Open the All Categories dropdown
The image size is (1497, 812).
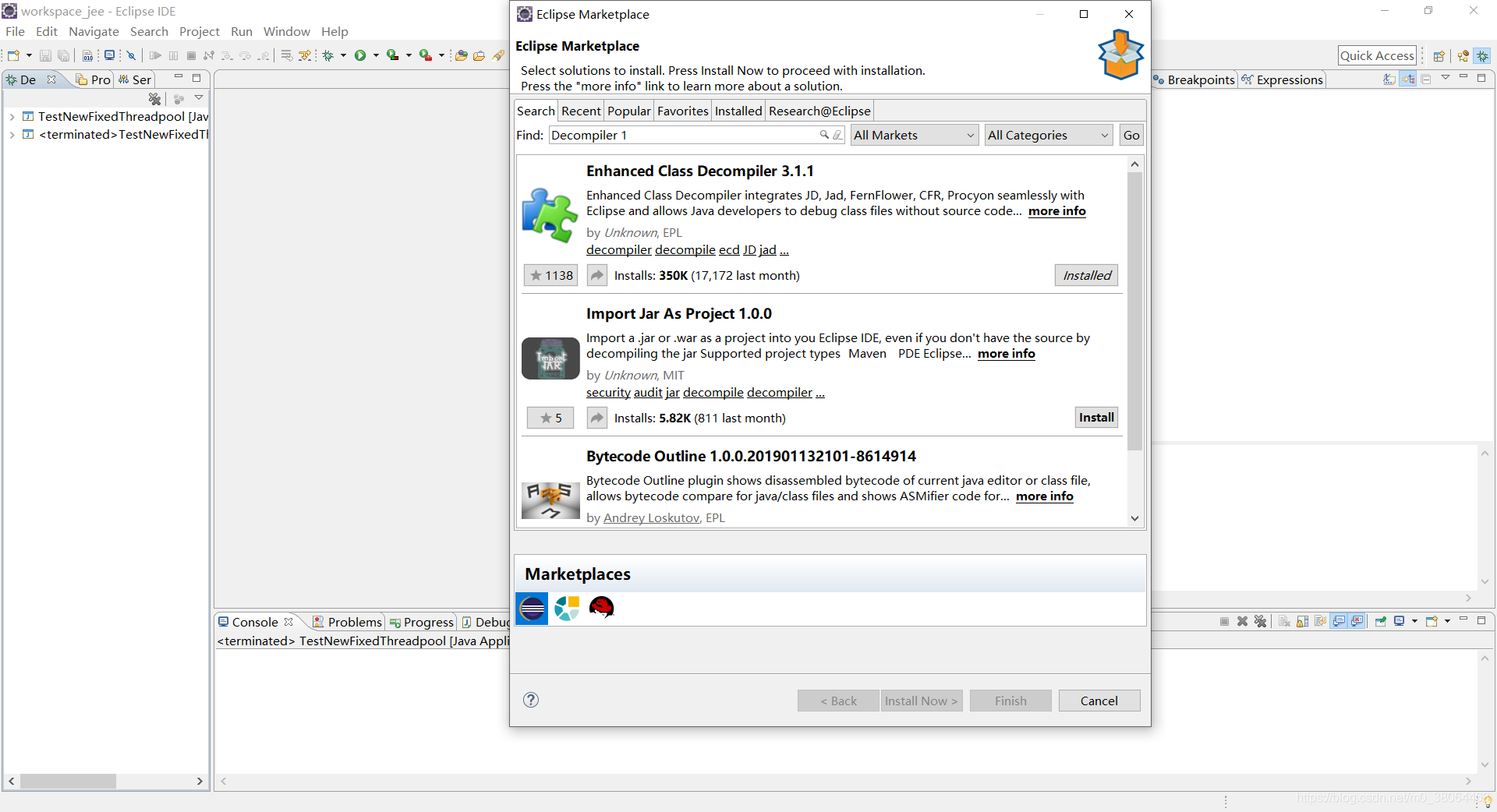(x=1048, y=135)
